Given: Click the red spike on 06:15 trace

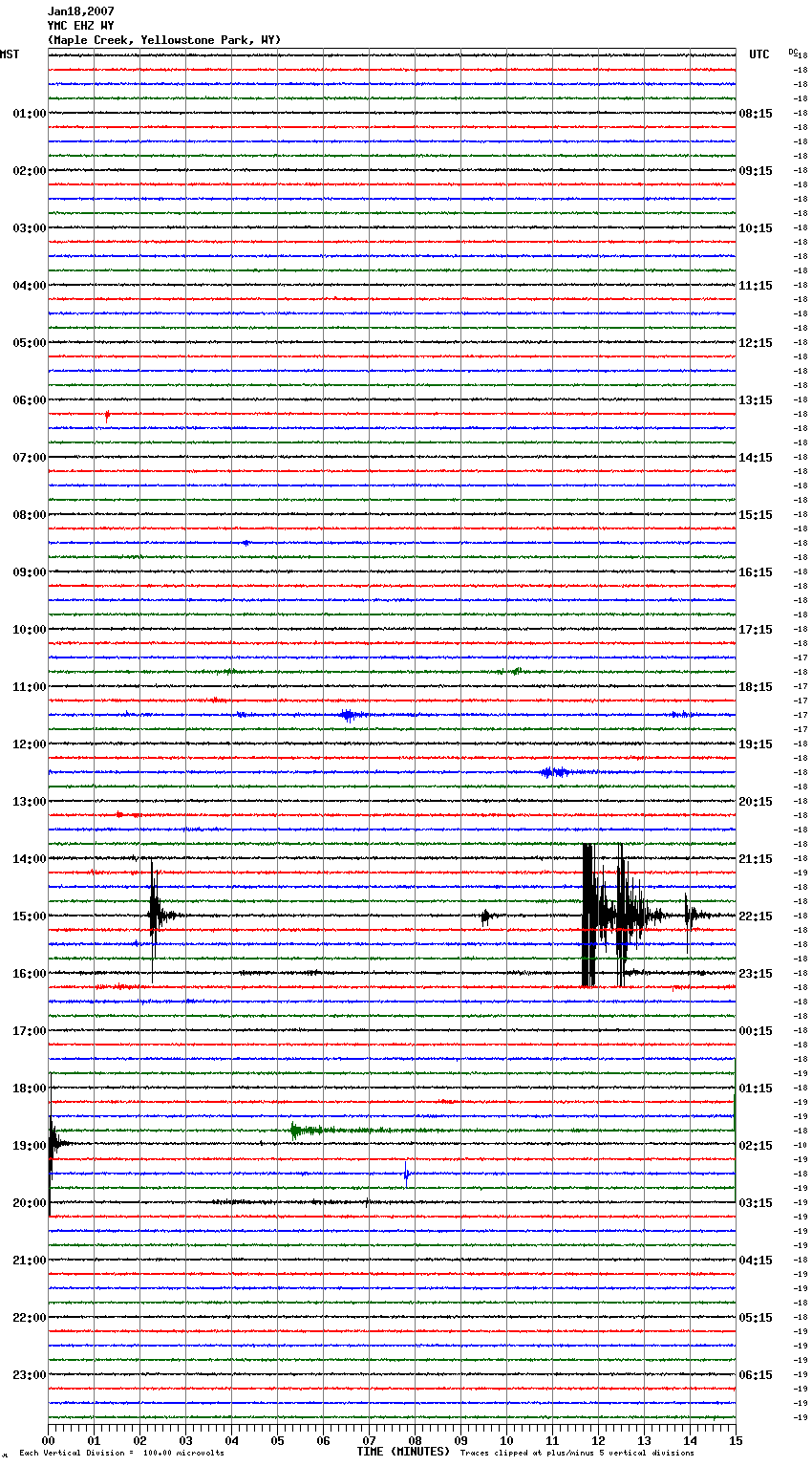Looking at the screenshot, I should click(x=107, y=415).
